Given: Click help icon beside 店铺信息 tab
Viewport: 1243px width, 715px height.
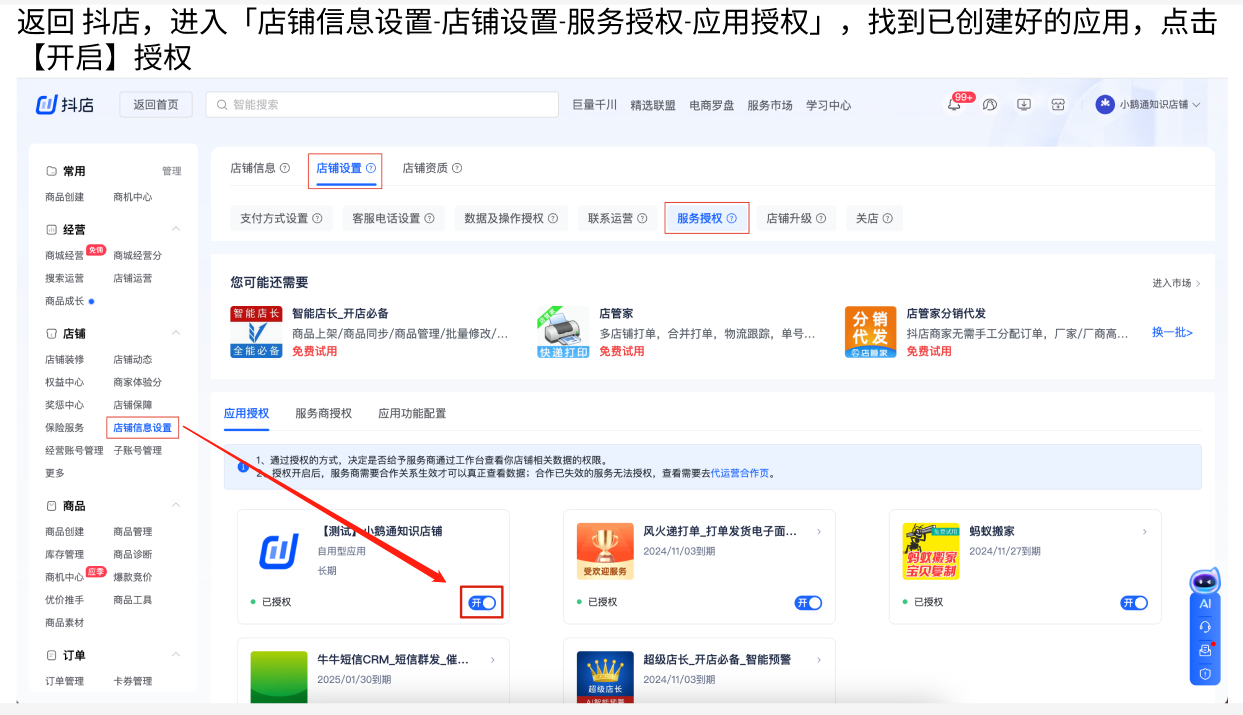Looking at the screenshot, I should [285, 168].
